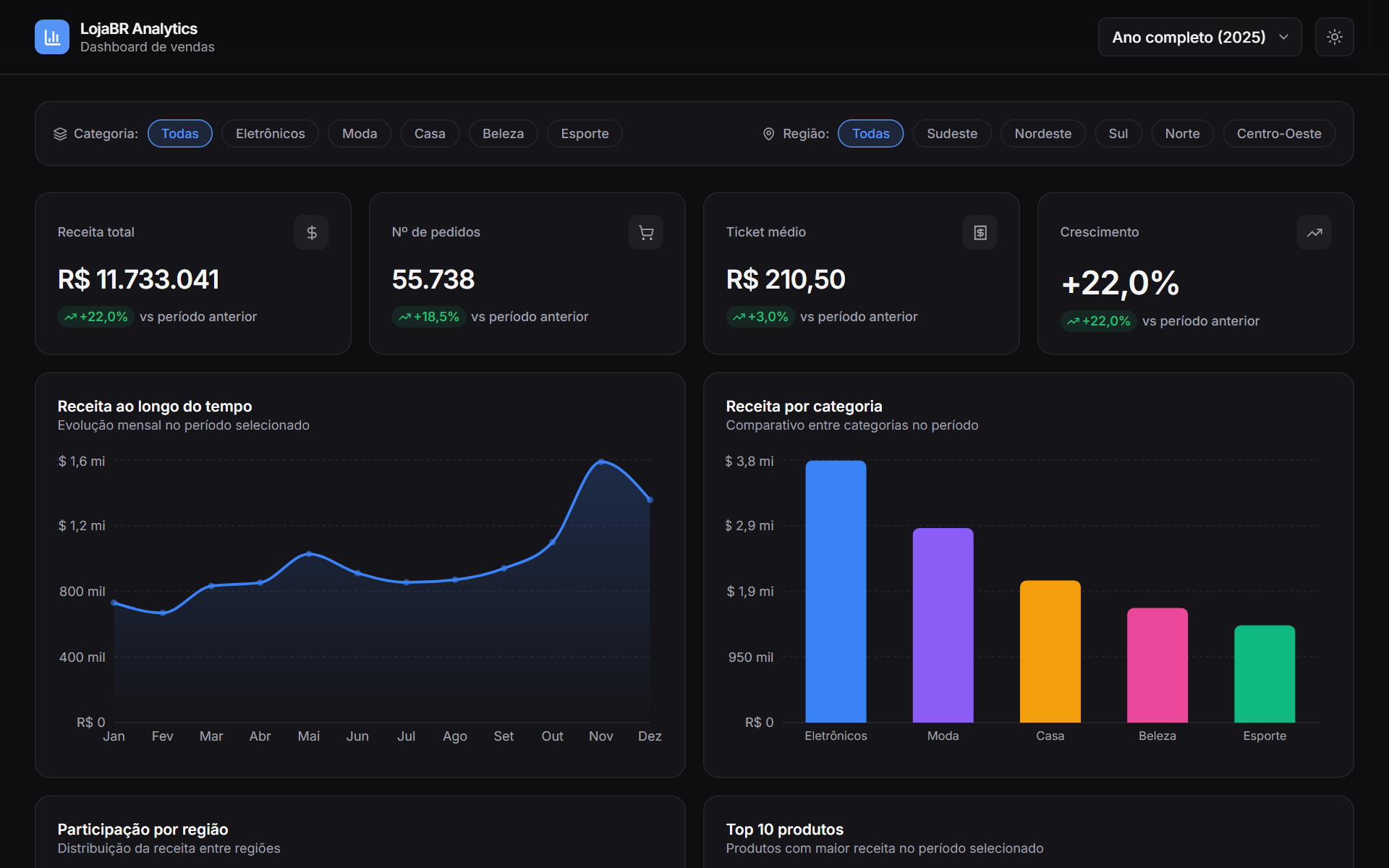Click the $ 3,8 mi axis label
This screenshot has height=868, width=1389.
pos(749,461)
